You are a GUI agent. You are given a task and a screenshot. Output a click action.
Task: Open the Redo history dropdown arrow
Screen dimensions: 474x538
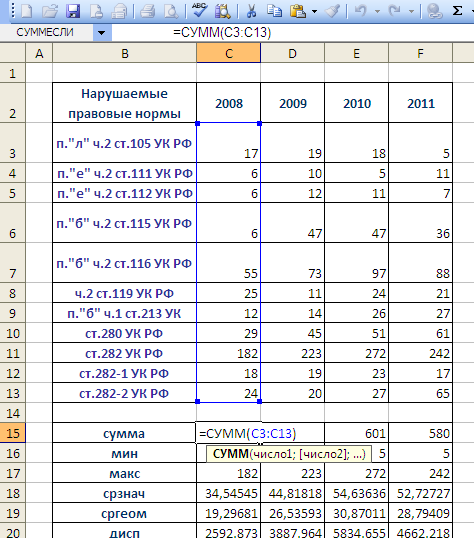coord(411,12)
